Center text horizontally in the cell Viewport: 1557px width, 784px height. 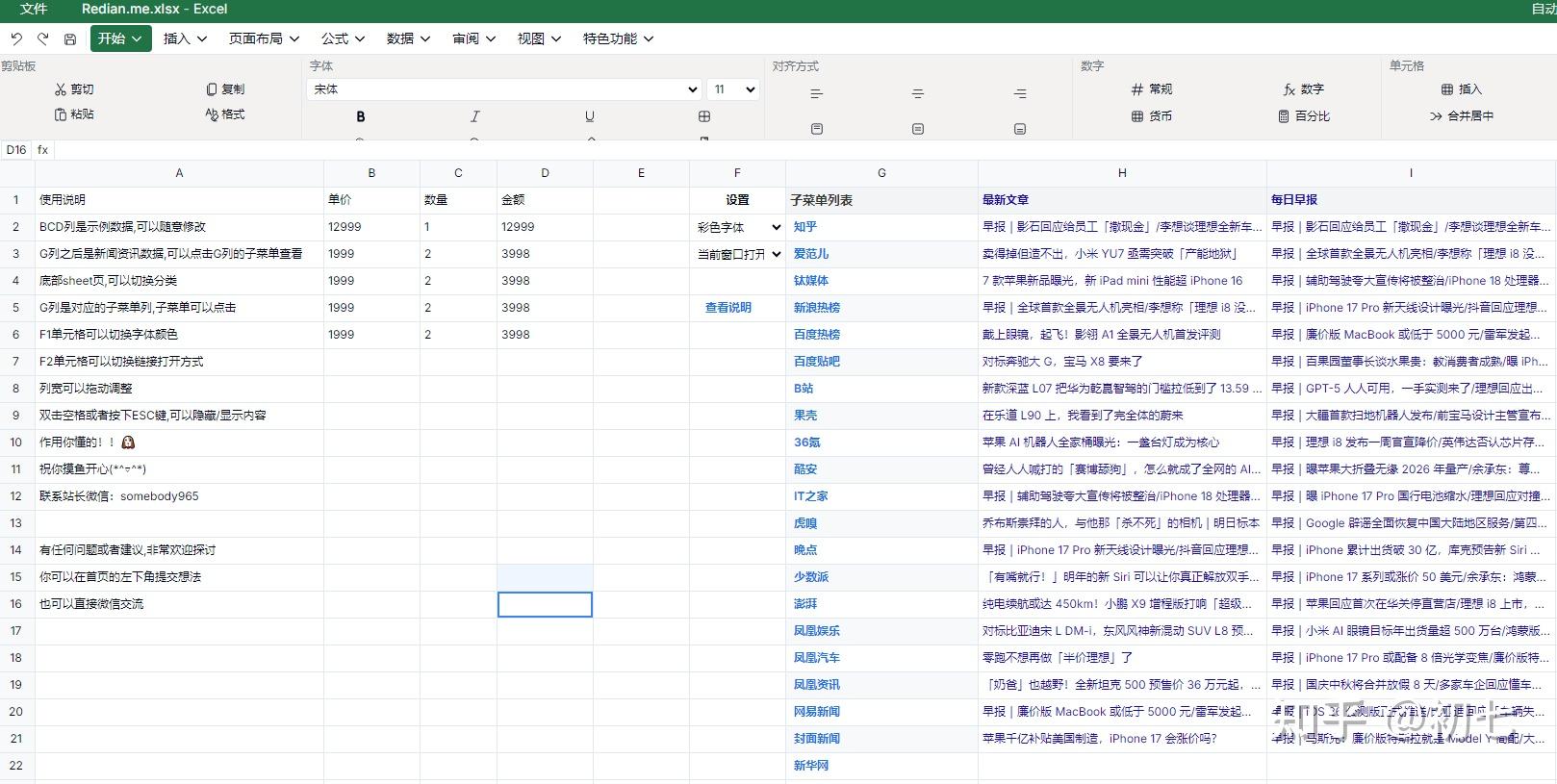tap(918, 93)
